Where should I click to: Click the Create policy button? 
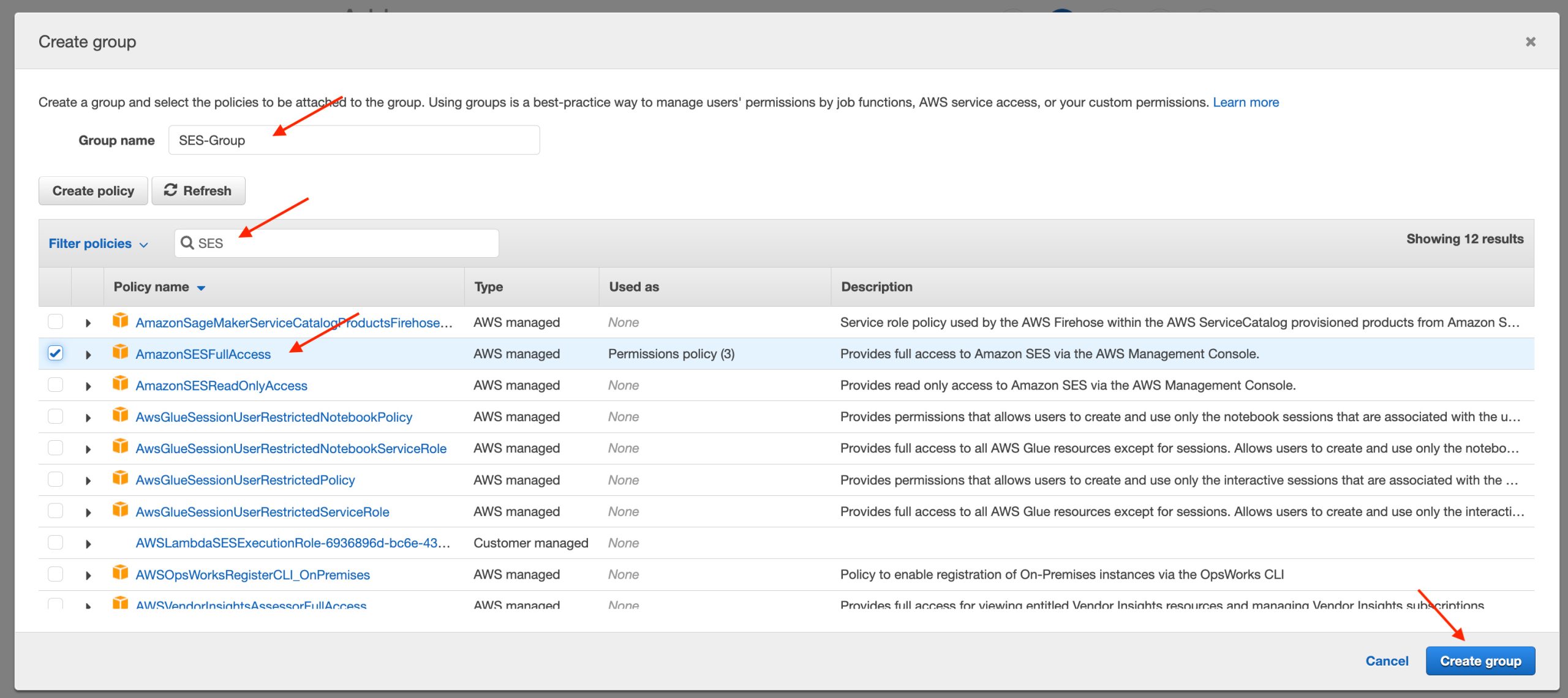point(93,190)
